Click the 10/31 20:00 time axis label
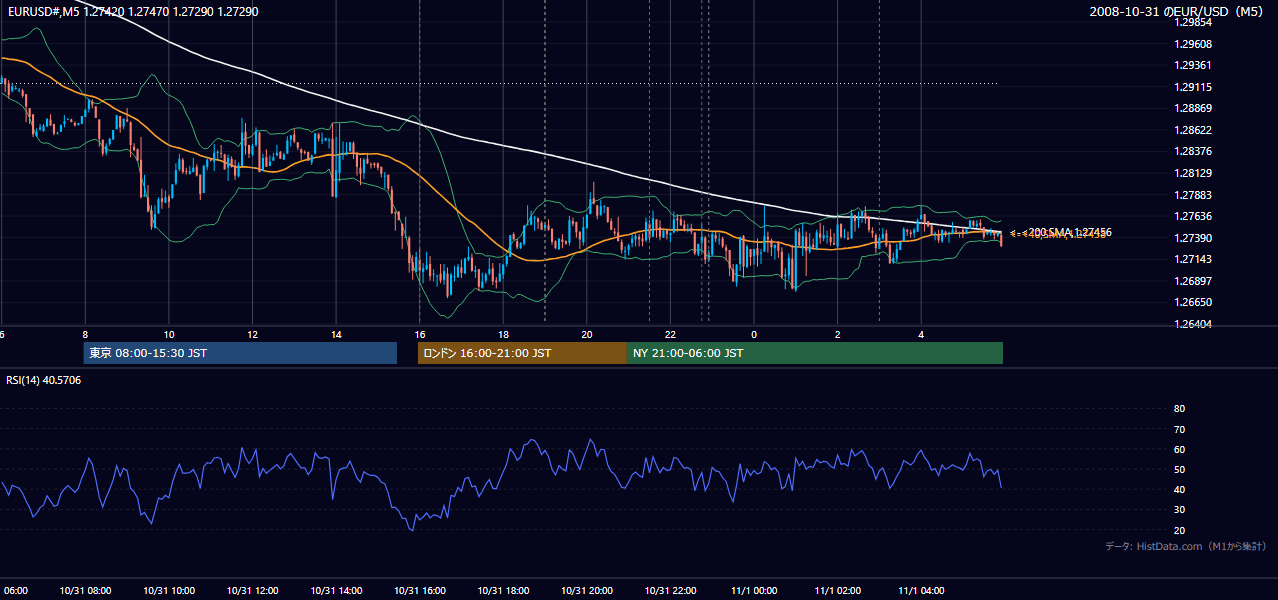The width and height of the screenshot is (1278, 600). click(x=587, y=590)
